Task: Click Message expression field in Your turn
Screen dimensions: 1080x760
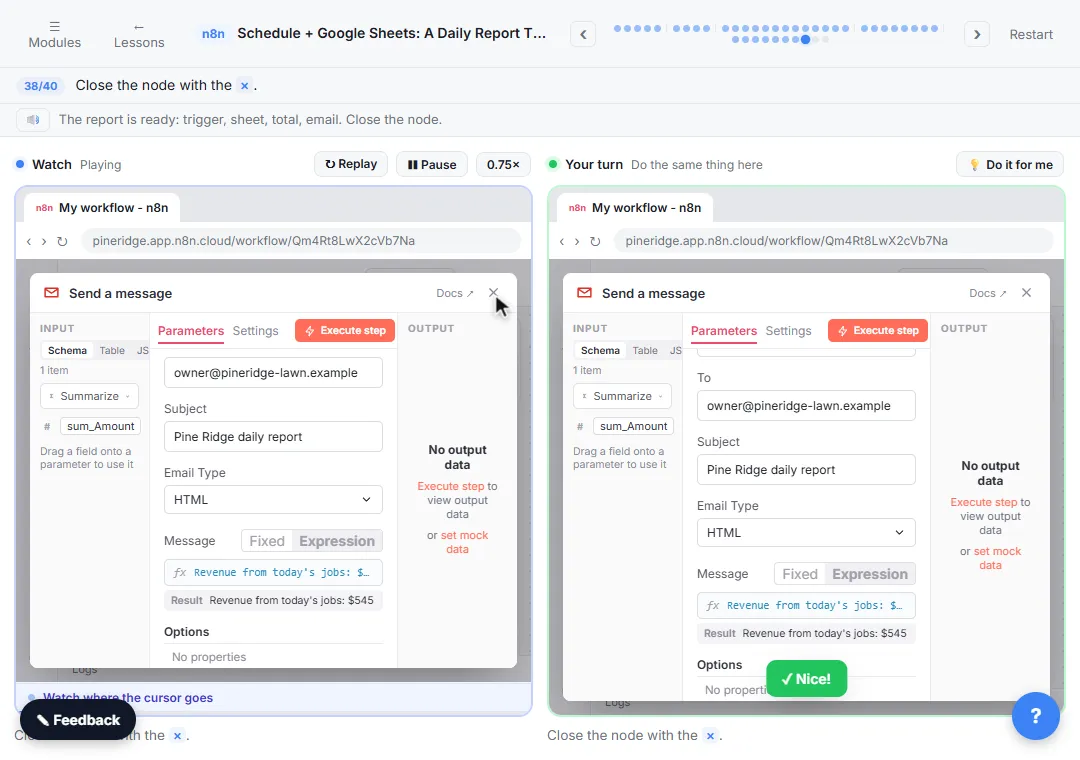Action: coord(806,605)
